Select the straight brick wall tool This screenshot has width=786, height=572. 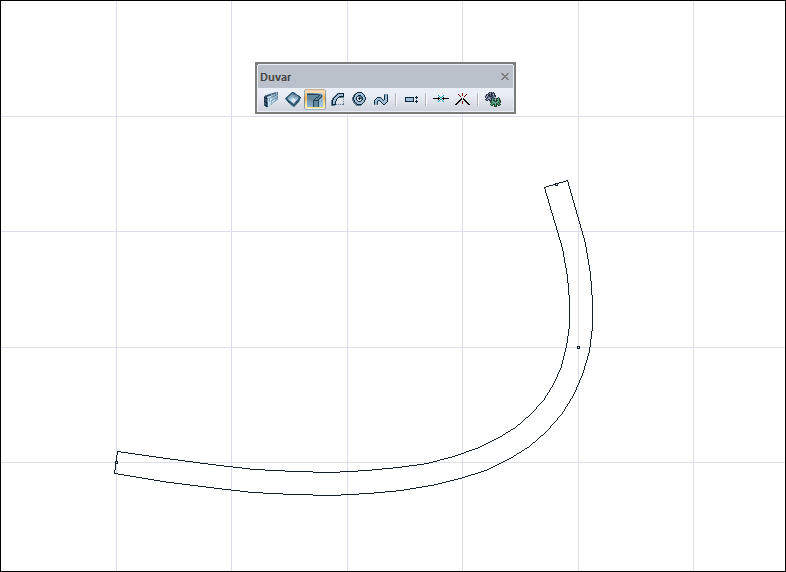pos(271,99)
